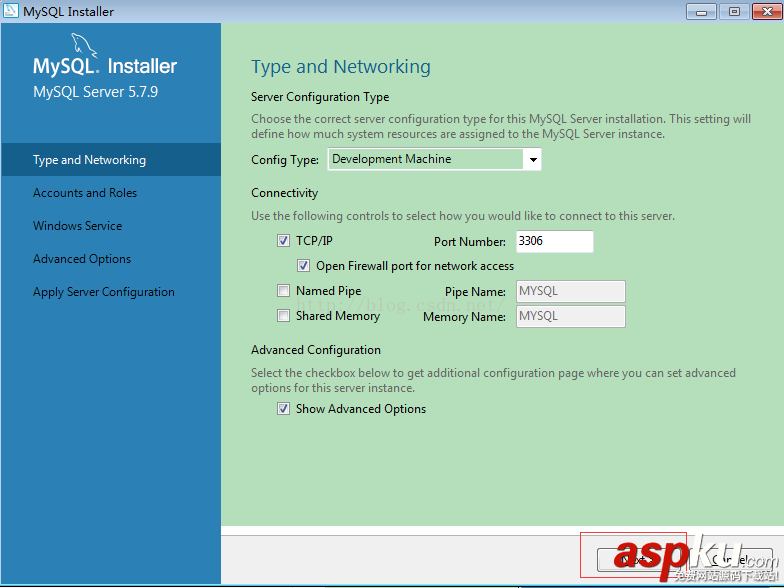Select the Development Machine combo box

pos(434,160)
